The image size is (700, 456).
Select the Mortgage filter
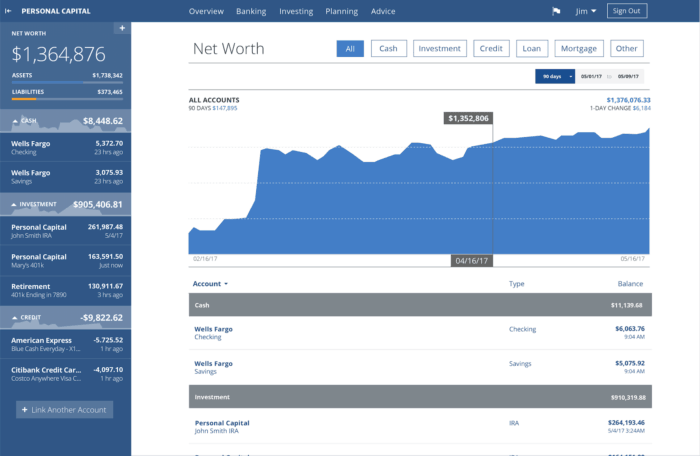(579, 49)
